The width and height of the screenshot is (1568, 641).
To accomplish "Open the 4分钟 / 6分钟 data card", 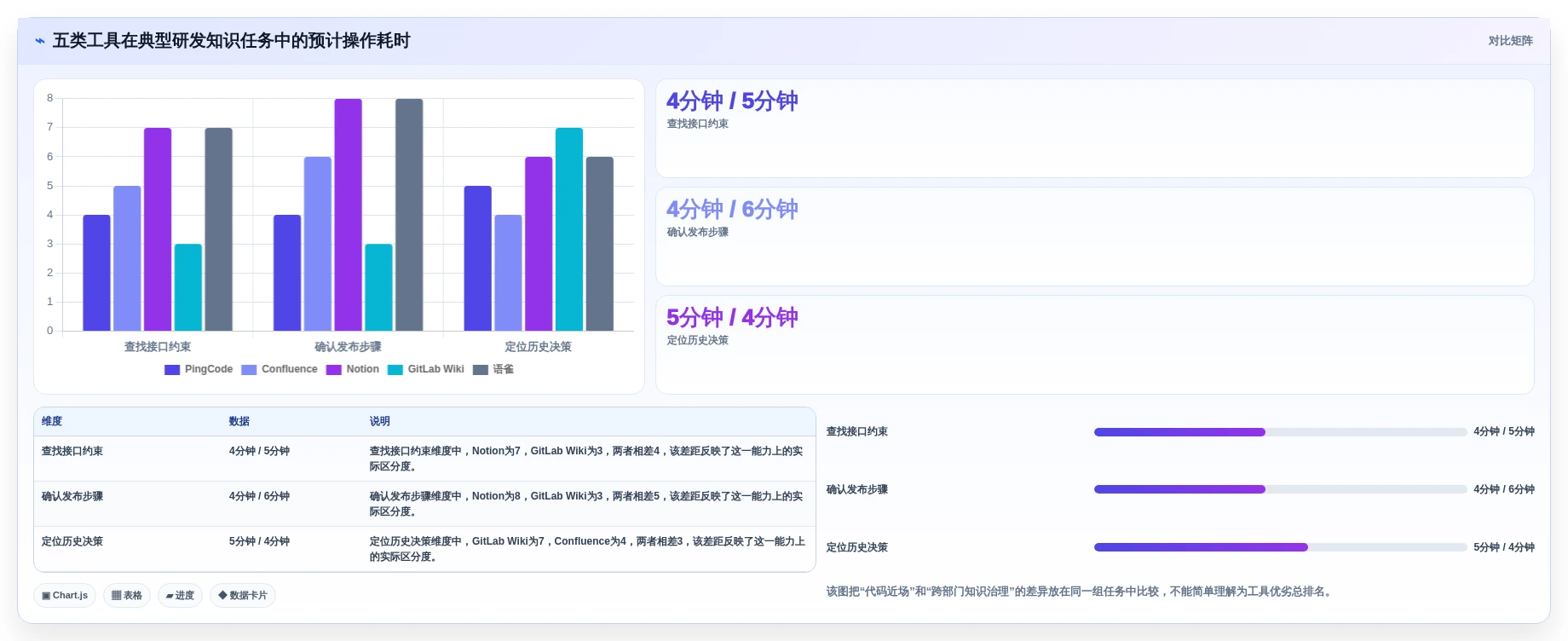I will pos(1094,237).
